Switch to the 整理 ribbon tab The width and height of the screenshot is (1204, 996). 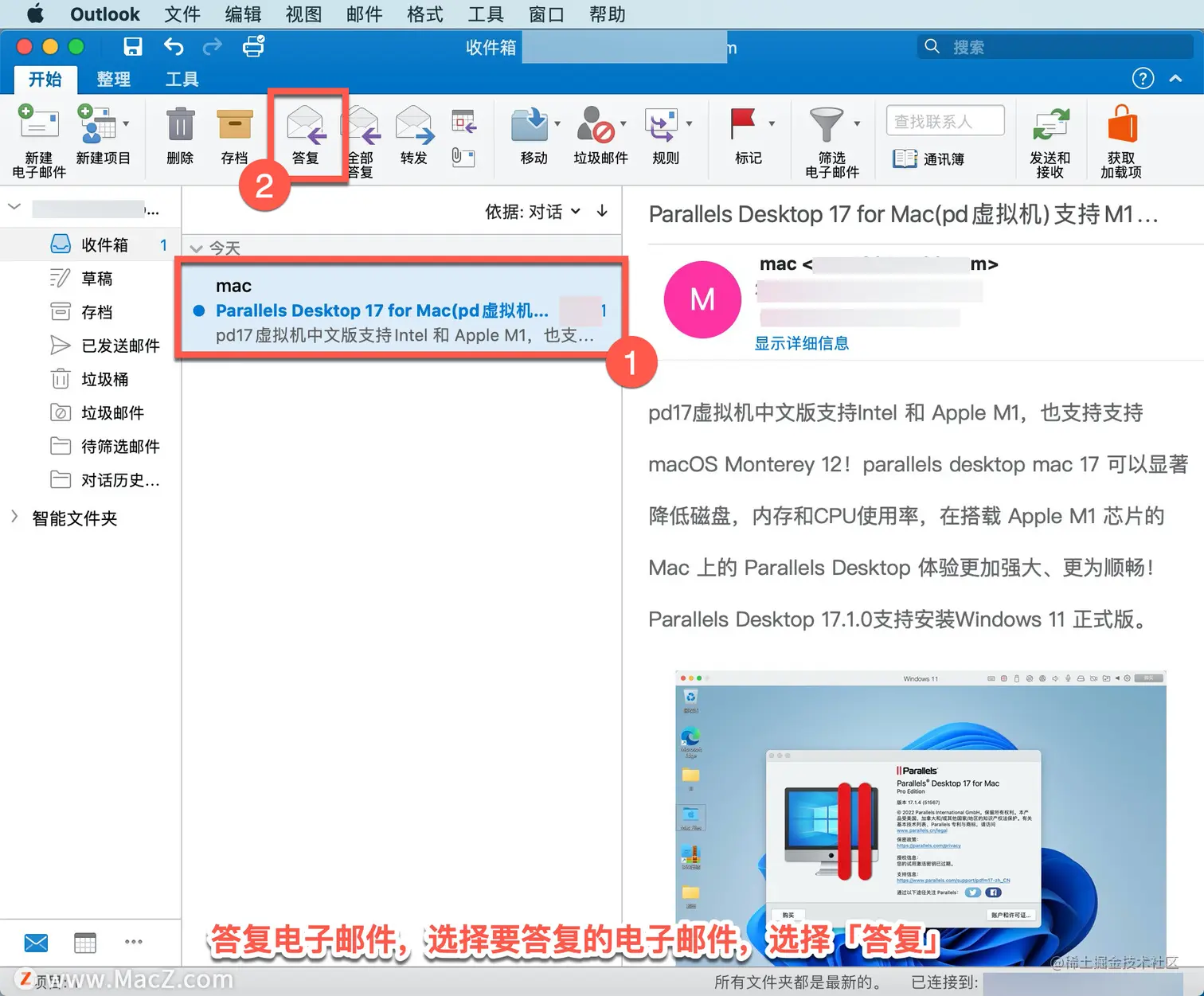point(113,79)
